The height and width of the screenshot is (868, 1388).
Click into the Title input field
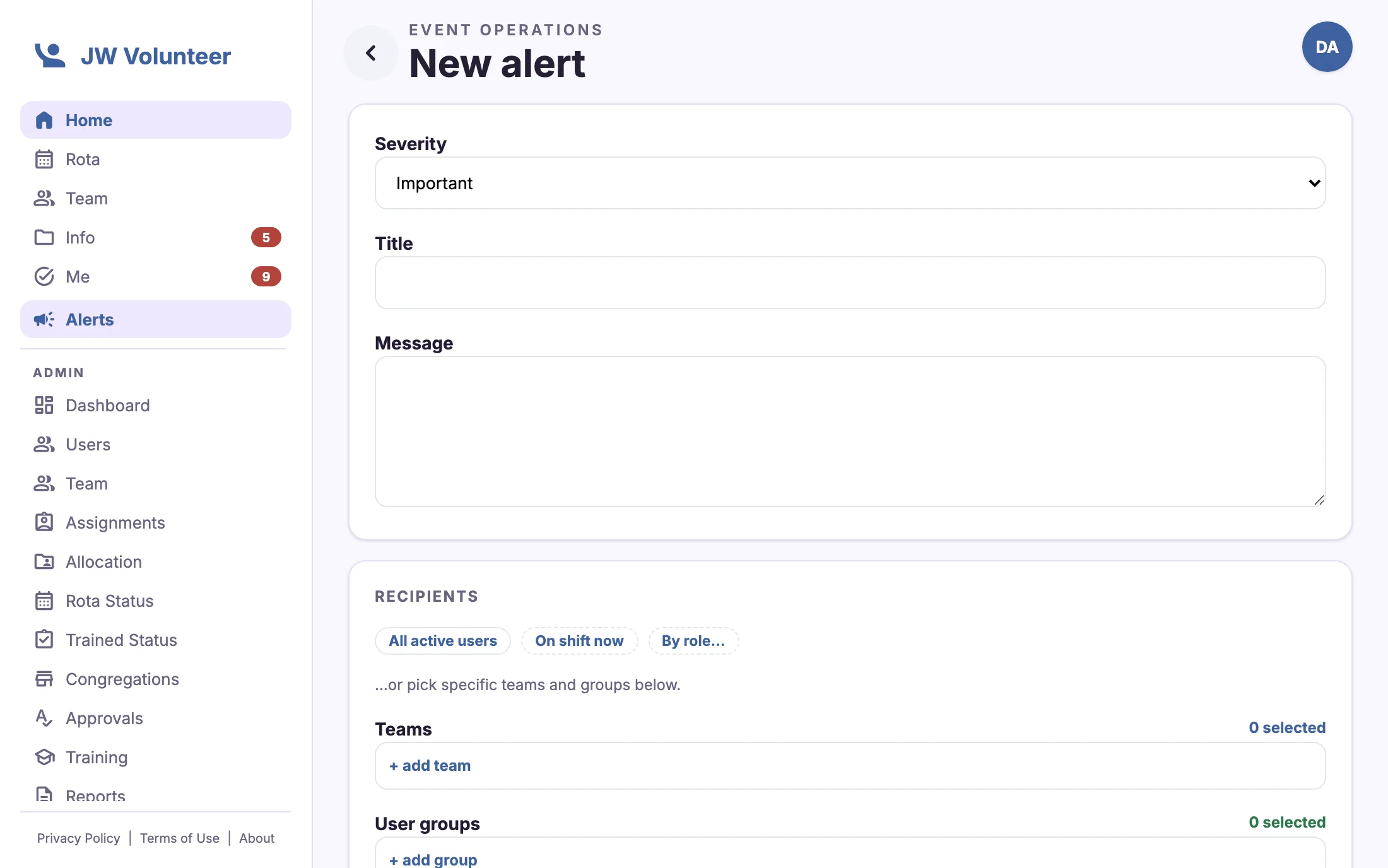tap(850, 283)
